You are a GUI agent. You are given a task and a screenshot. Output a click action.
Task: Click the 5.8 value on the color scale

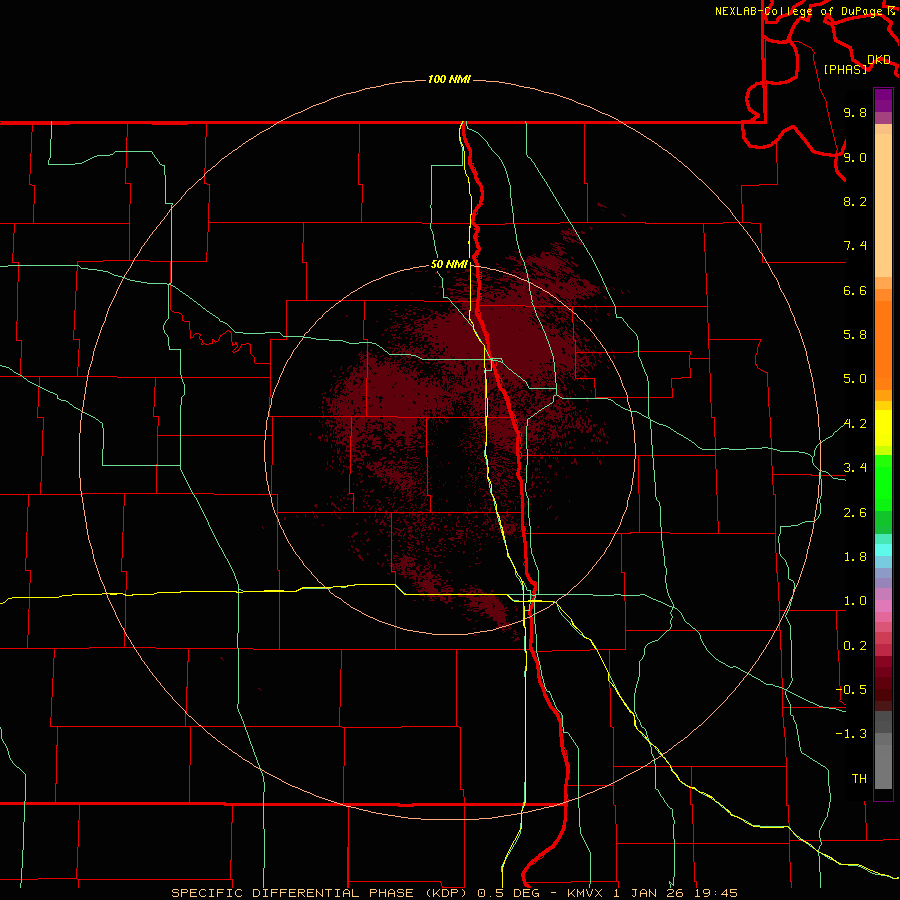[x=855, y=335]
